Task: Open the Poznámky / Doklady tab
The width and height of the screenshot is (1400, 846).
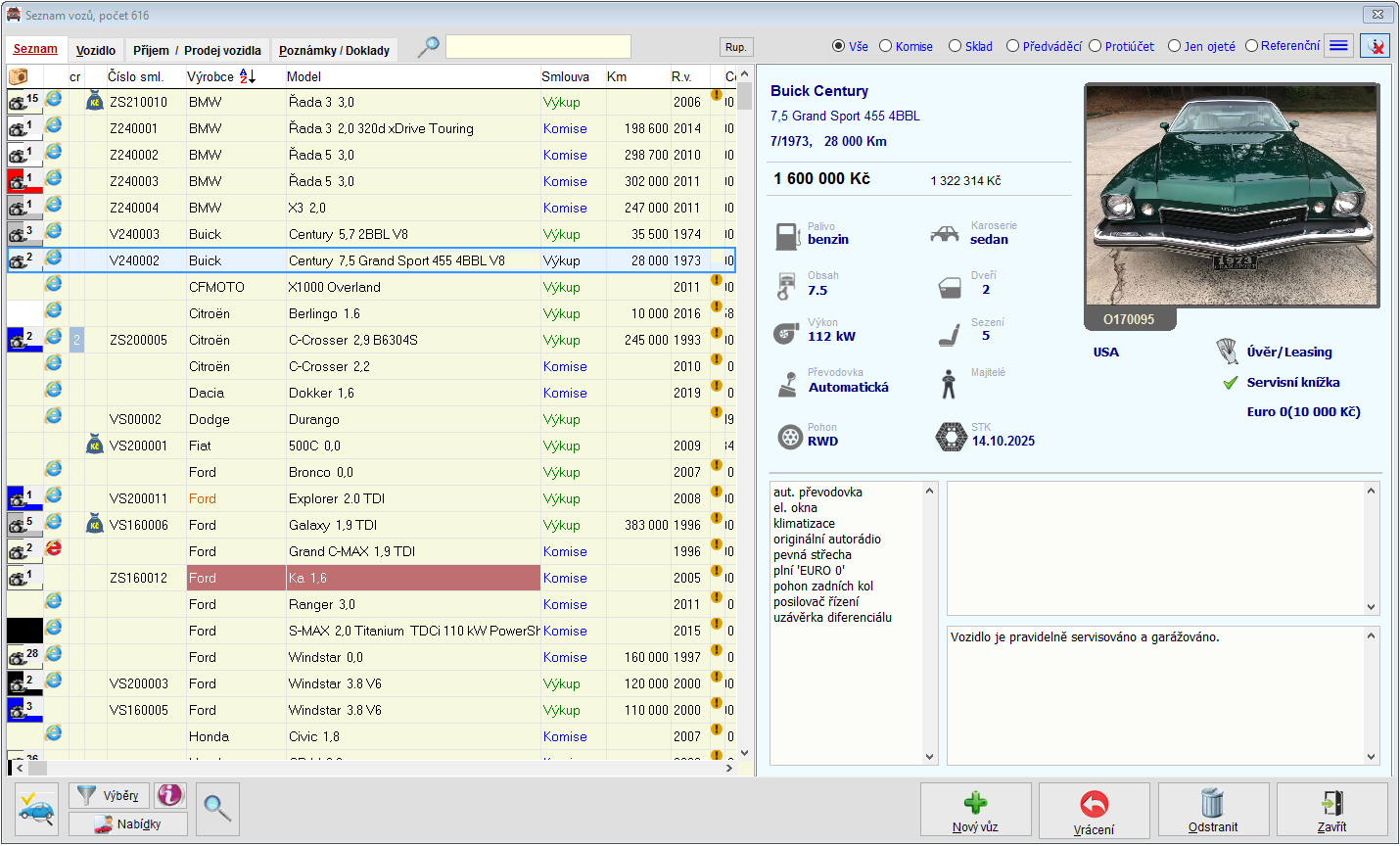Action: pyautogui.click(x=334, y=50)
